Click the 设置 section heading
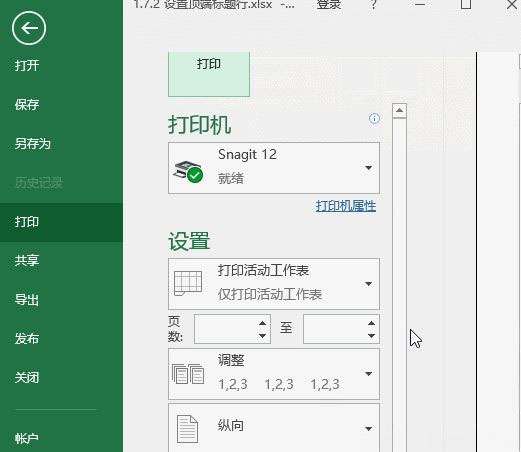521x452 pixels. (x=189, y=241)
